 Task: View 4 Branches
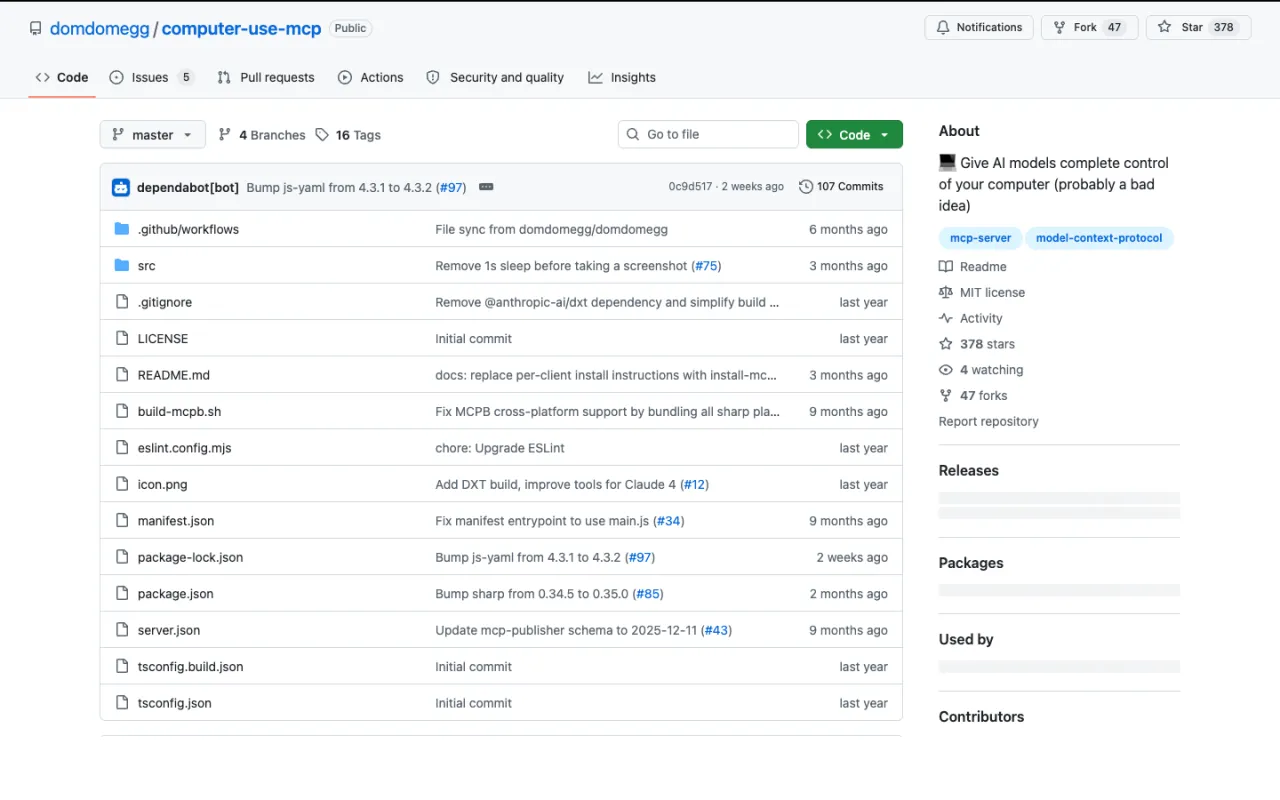(262, 135)
